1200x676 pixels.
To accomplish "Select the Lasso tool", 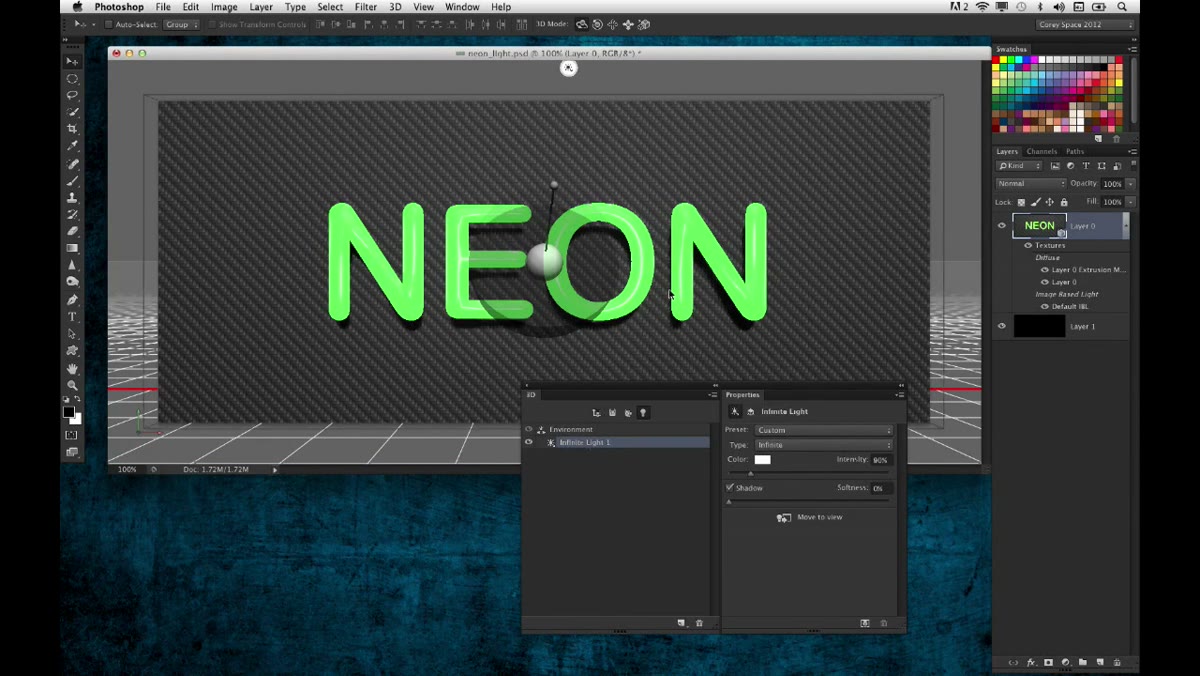I will click(x=72, y=95).
